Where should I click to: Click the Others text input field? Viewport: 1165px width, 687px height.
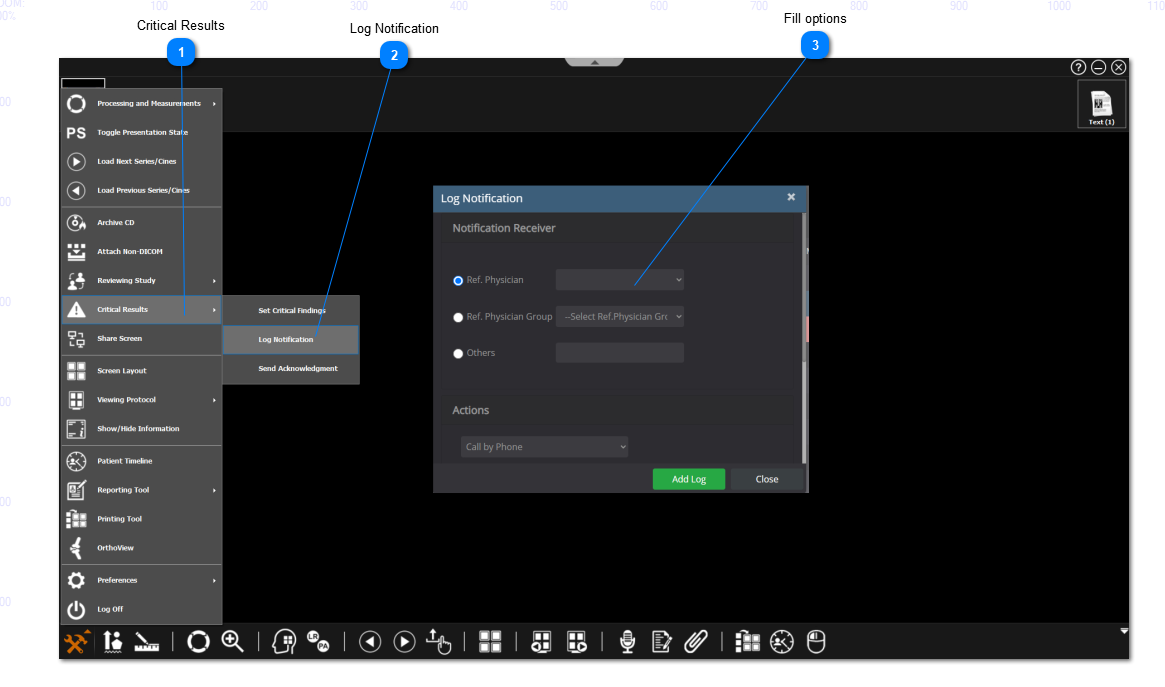(x=619, y=353)
